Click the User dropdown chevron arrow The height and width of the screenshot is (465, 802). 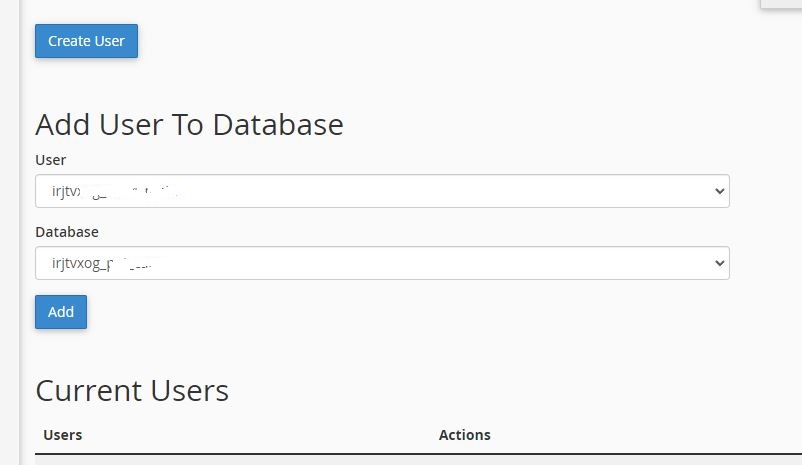pyautogui.click(x=719, y=191)
